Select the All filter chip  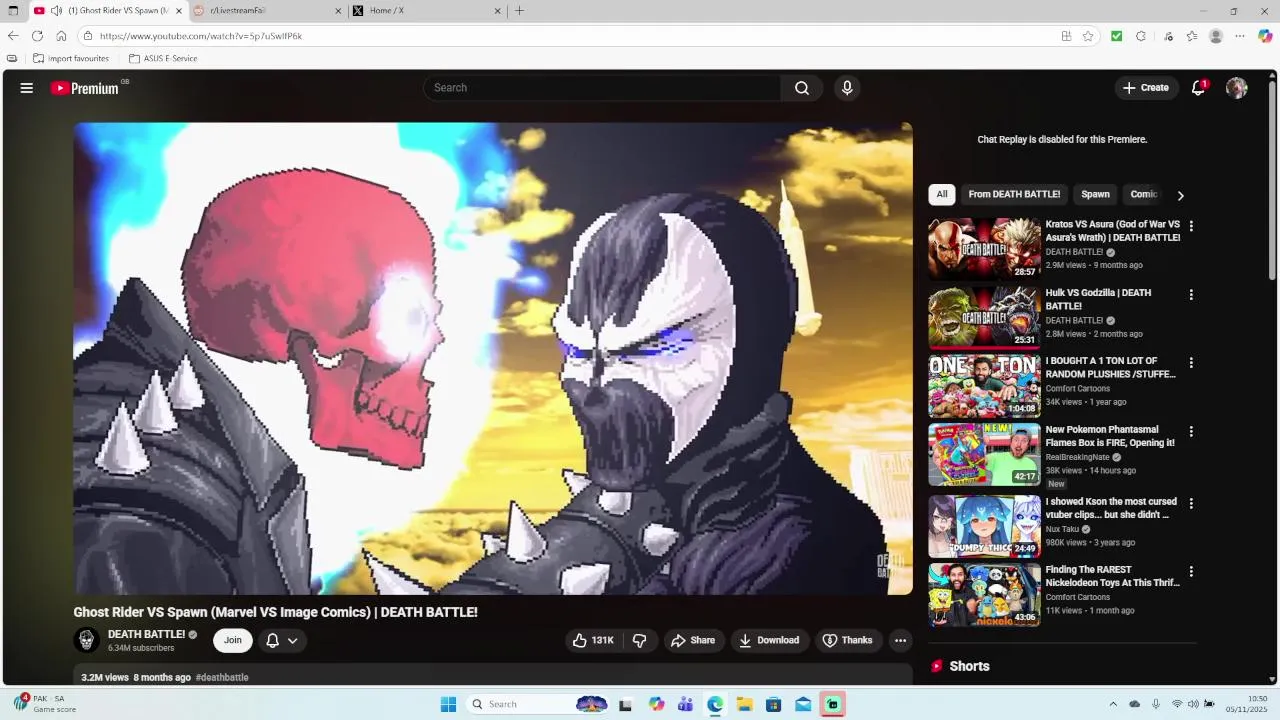(x=942, y=194)
